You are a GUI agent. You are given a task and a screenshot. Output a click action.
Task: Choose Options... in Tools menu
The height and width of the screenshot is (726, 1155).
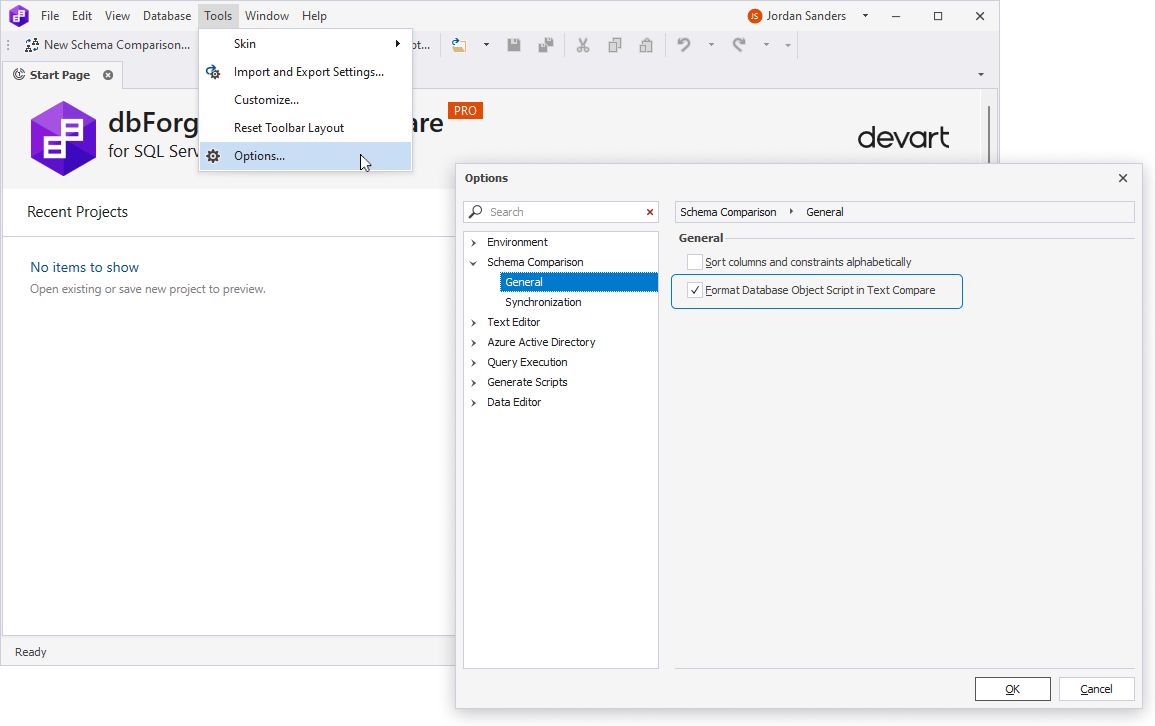click(305, 156)
